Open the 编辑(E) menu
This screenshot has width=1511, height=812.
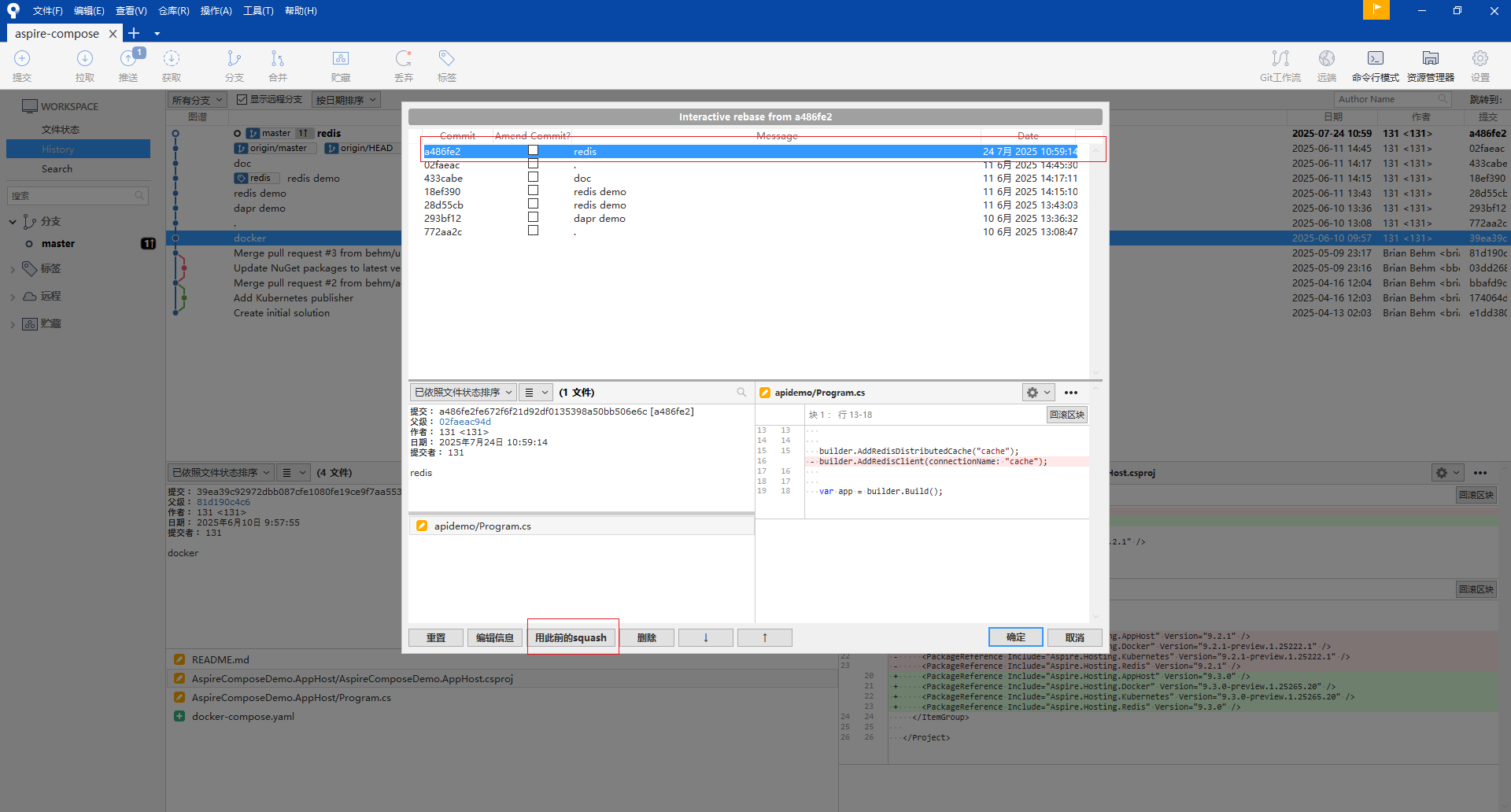click(89, 10)
